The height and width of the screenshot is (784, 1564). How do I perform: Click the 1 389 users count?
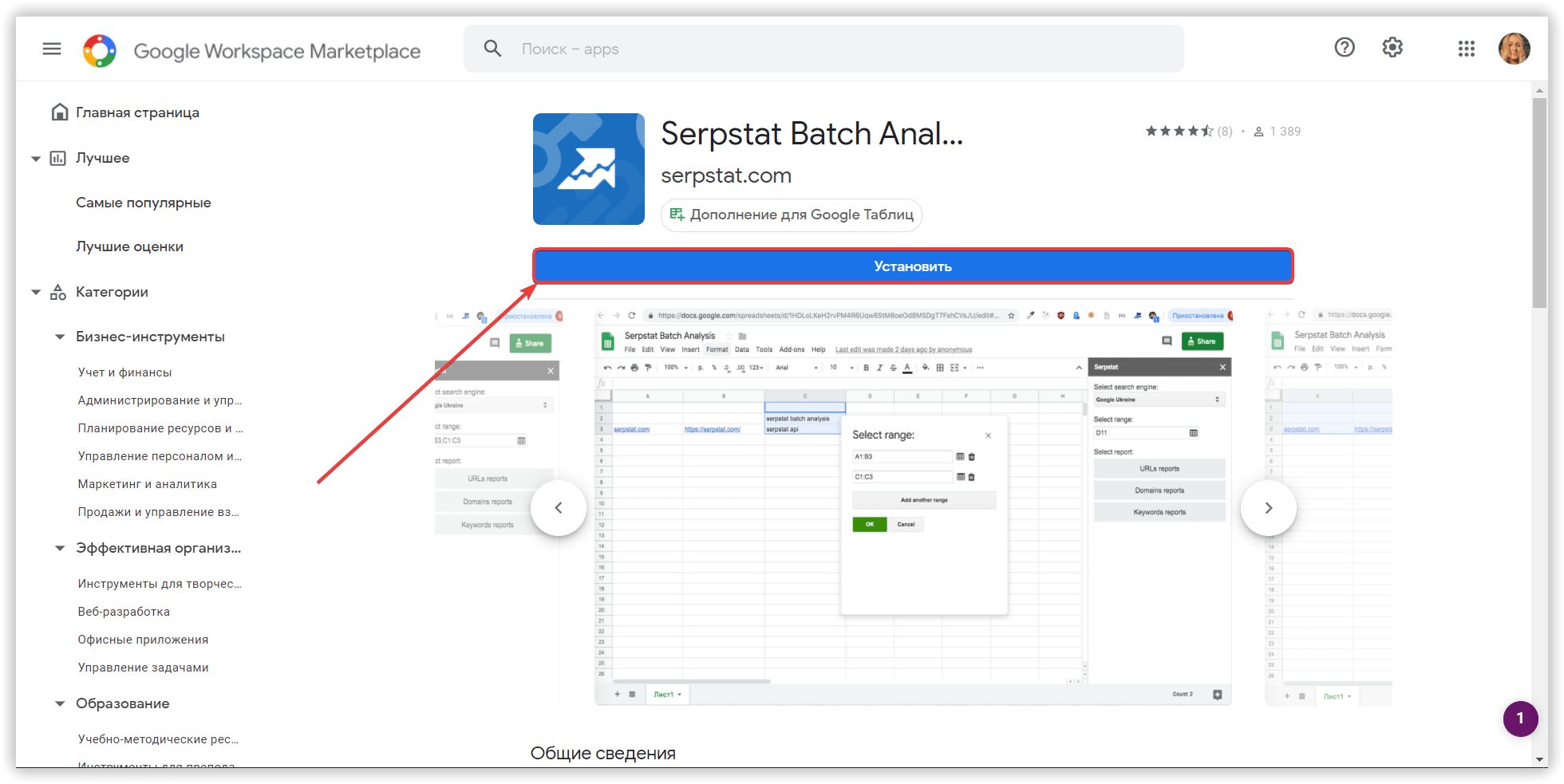[1277, 132]
